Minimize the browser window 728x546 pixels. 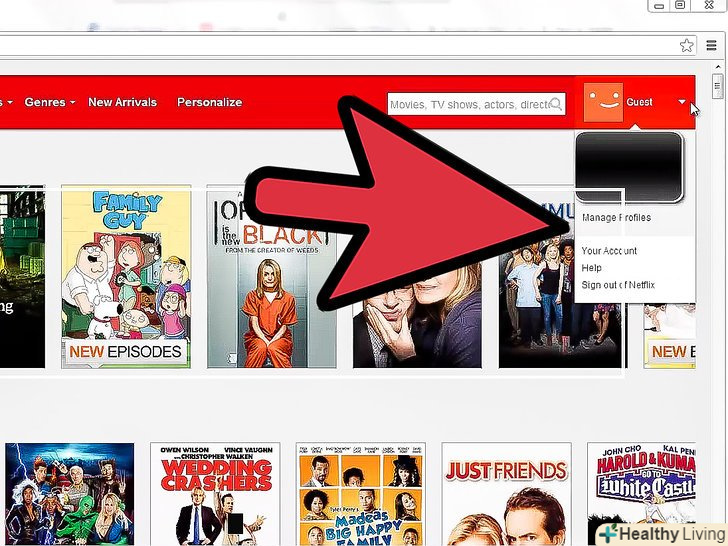[x=659, y=6]
